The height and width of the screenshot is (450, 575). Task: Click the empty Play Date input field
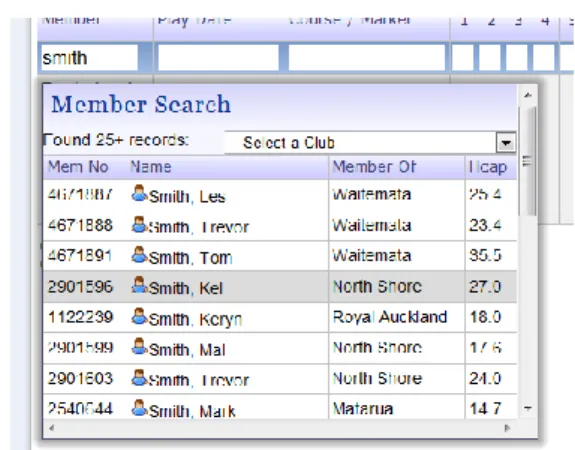pos(218,58)
